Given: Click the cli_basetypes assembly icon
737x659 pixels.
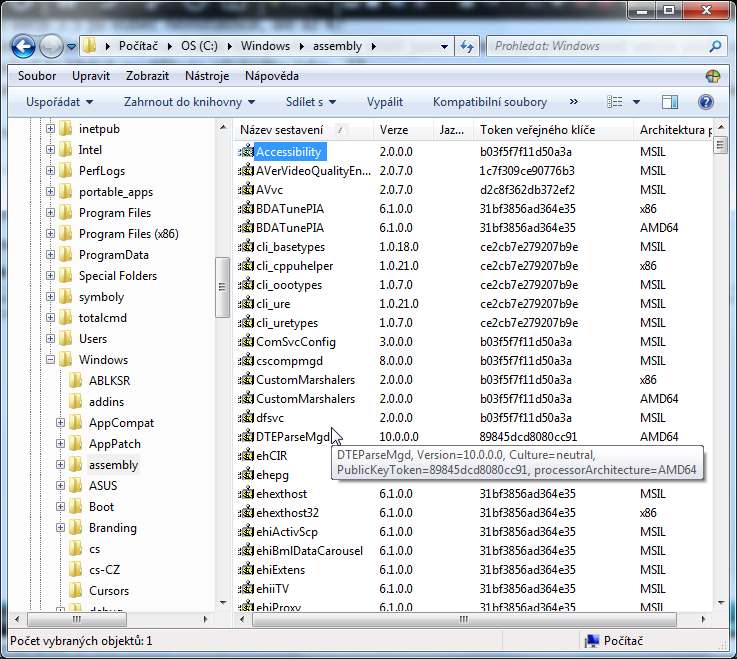Looking at the screenshot, I should 246,247.
